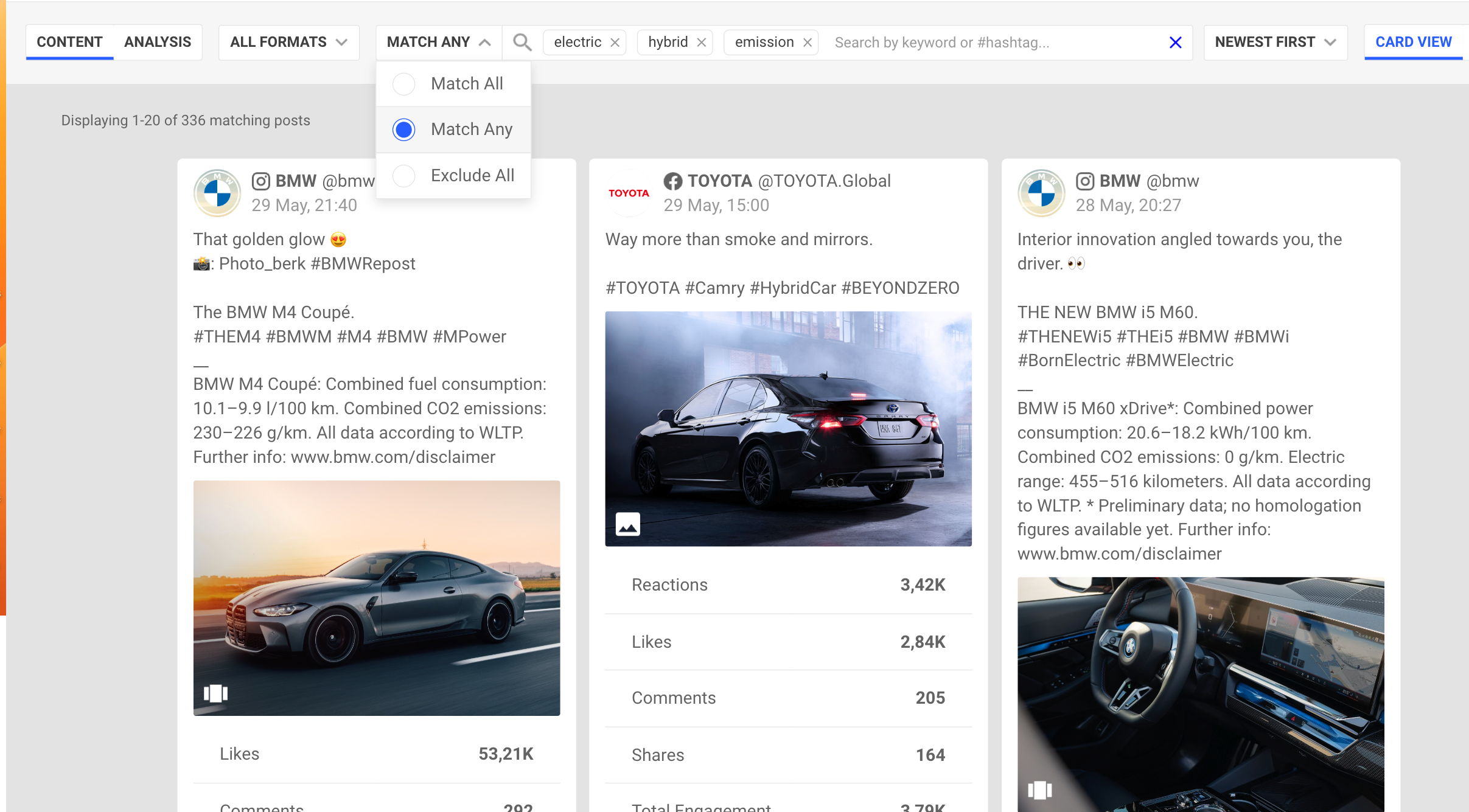This screenshot has height=812, width=1469.
Task: Open the BMW M4 Coupé photo
Action: [x=377, y=598]
